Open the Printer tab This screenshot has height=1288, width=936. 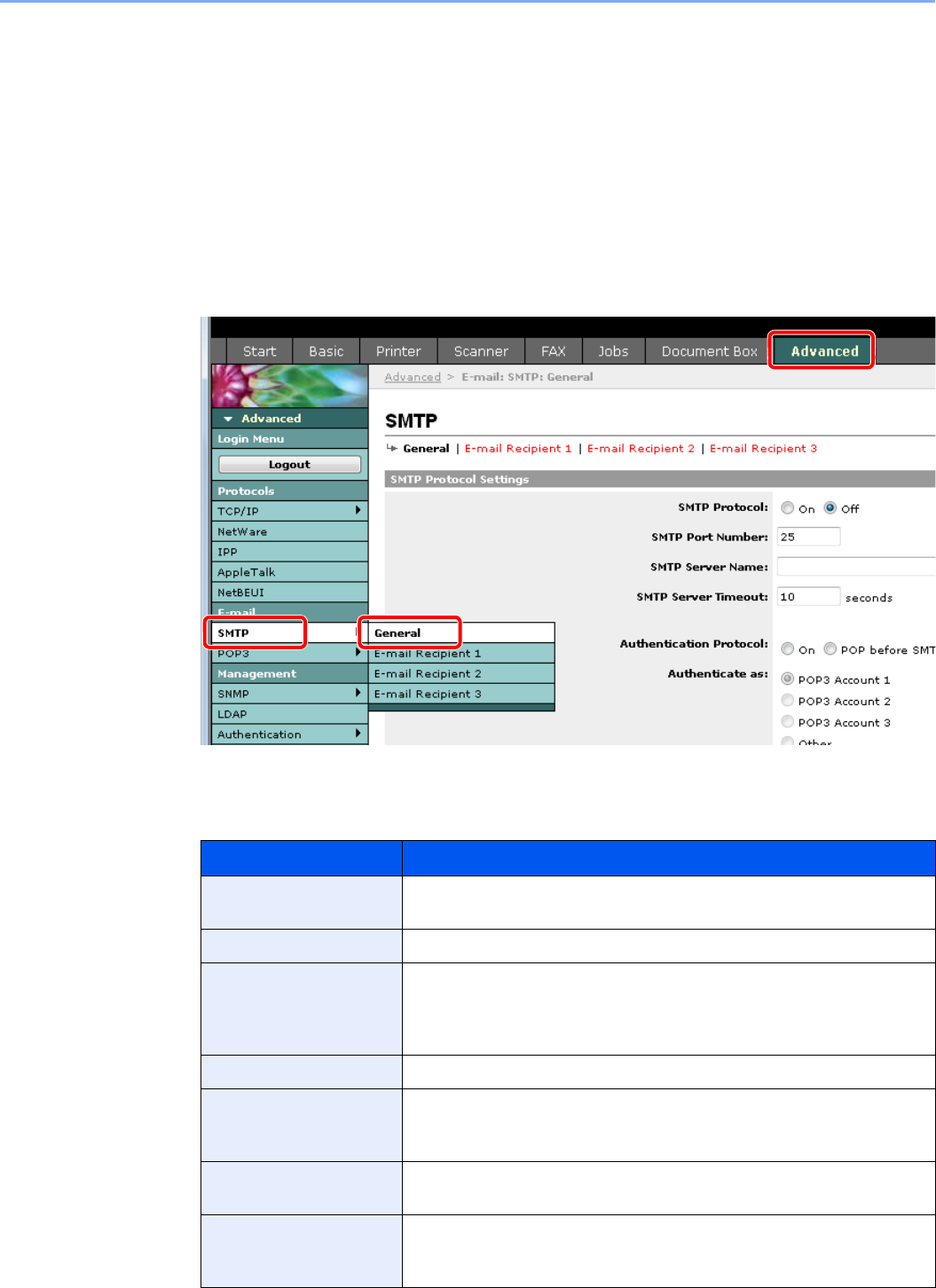point(398,351)
